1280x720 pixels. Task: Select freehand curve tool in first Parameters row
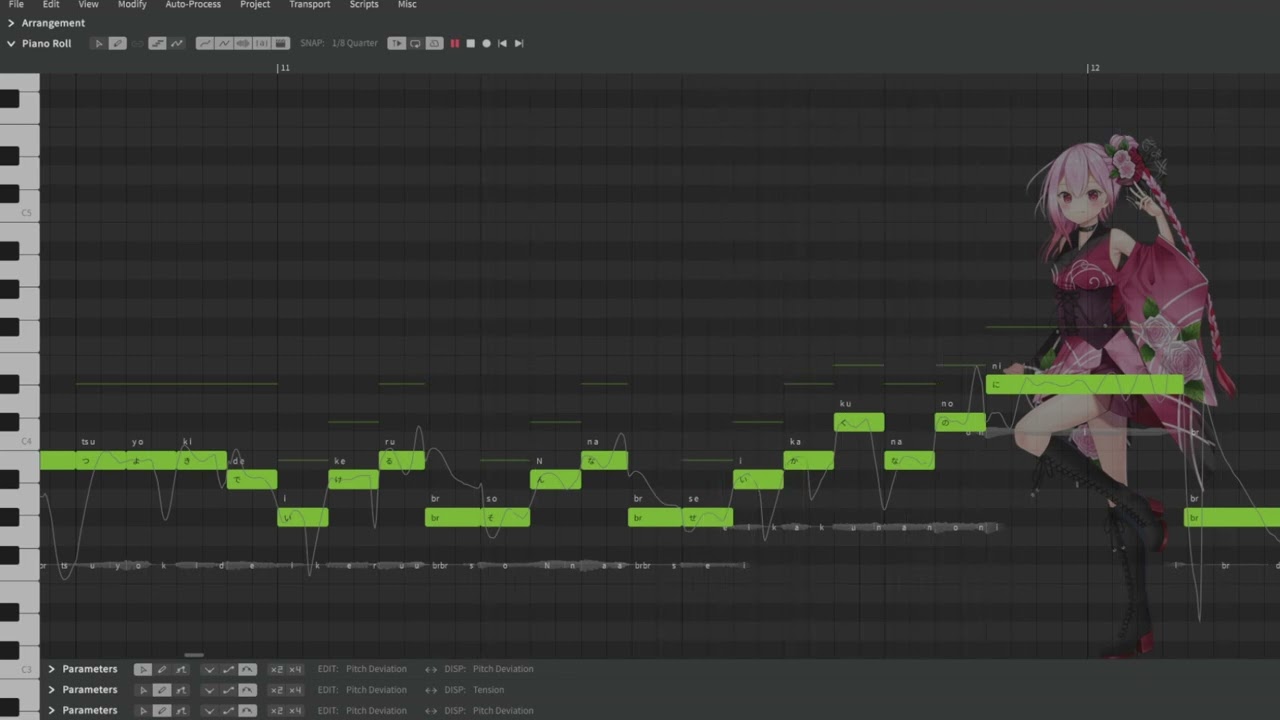pos(181,669)
